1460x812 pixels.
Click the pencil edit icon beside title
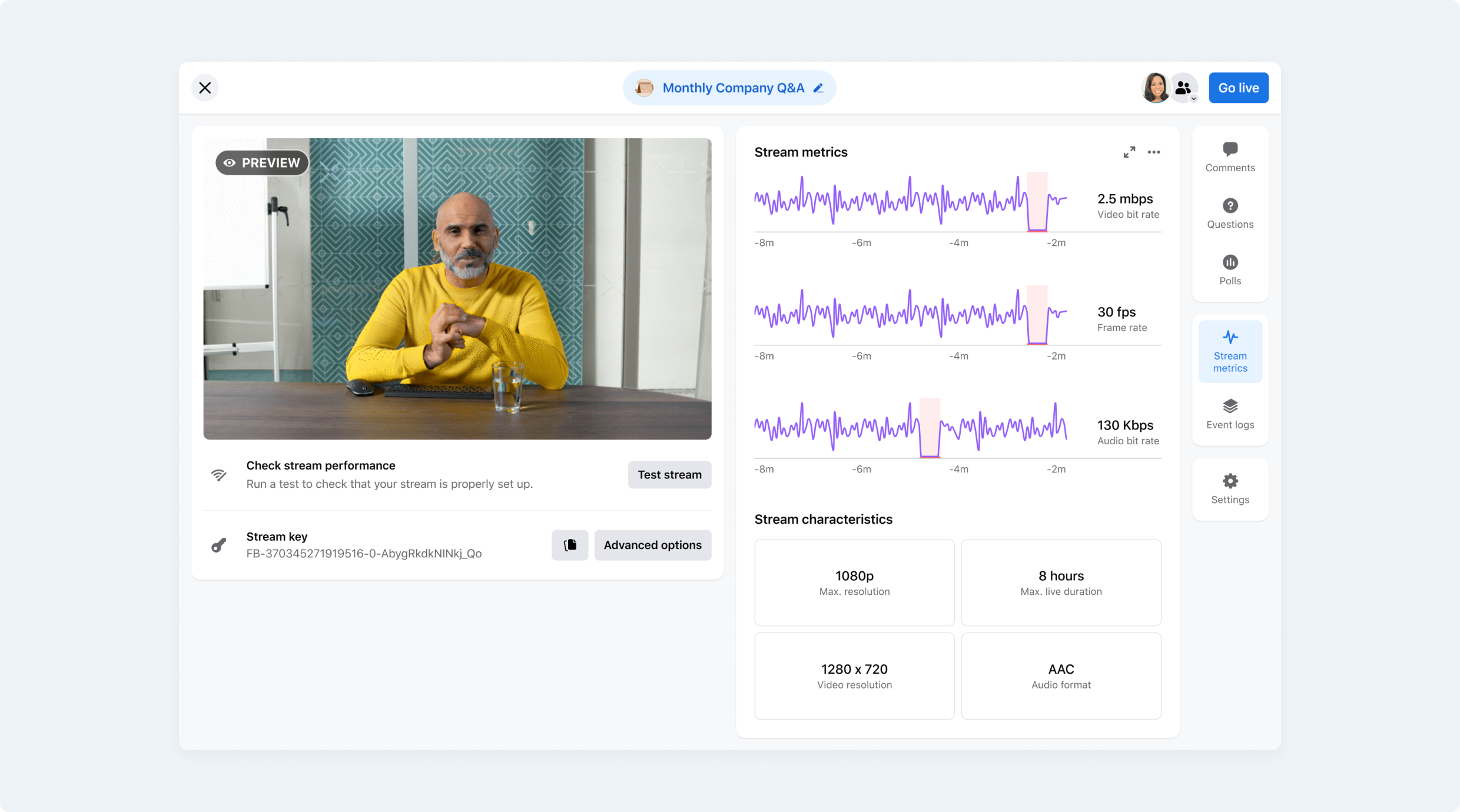click(x=818, y=88)
